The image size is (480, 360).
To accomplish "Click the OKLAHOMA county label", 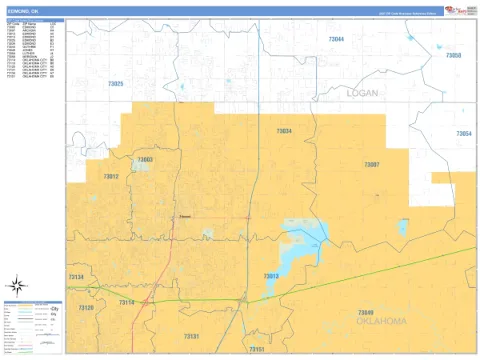I will pos(381,321).
